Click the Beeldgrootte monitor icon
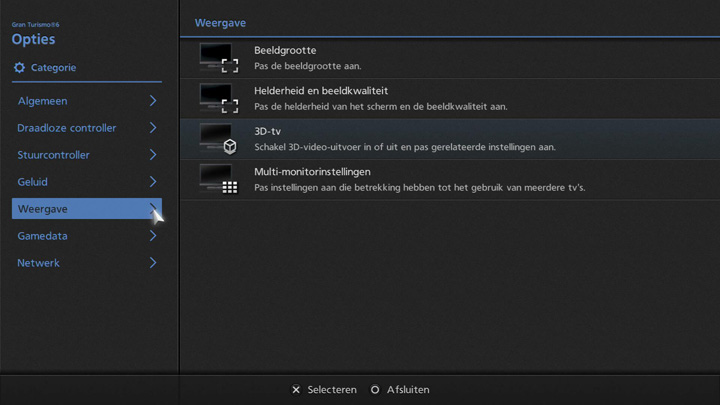This screenshot has height=405, width=720. 218,58
